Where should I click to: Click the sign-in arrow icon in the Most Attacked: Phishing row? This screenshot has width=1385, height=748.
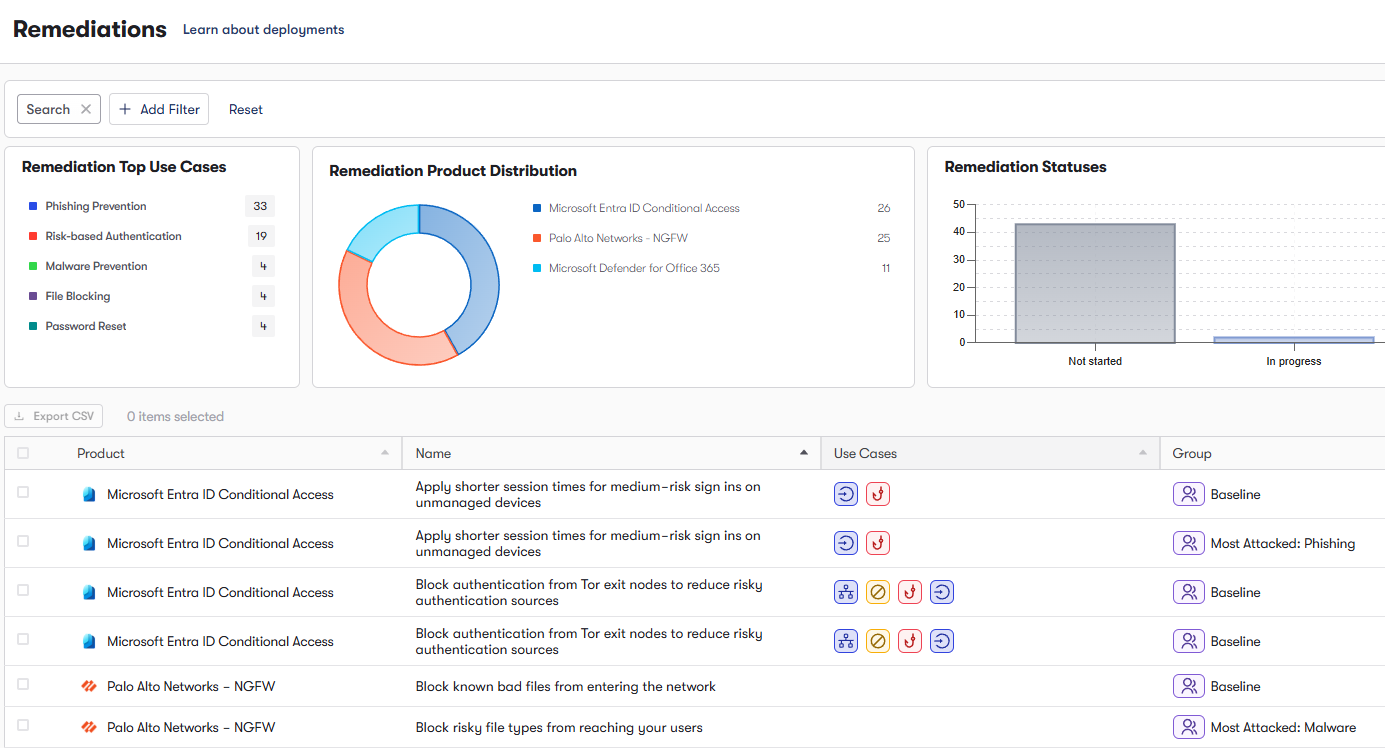(846, 543)
